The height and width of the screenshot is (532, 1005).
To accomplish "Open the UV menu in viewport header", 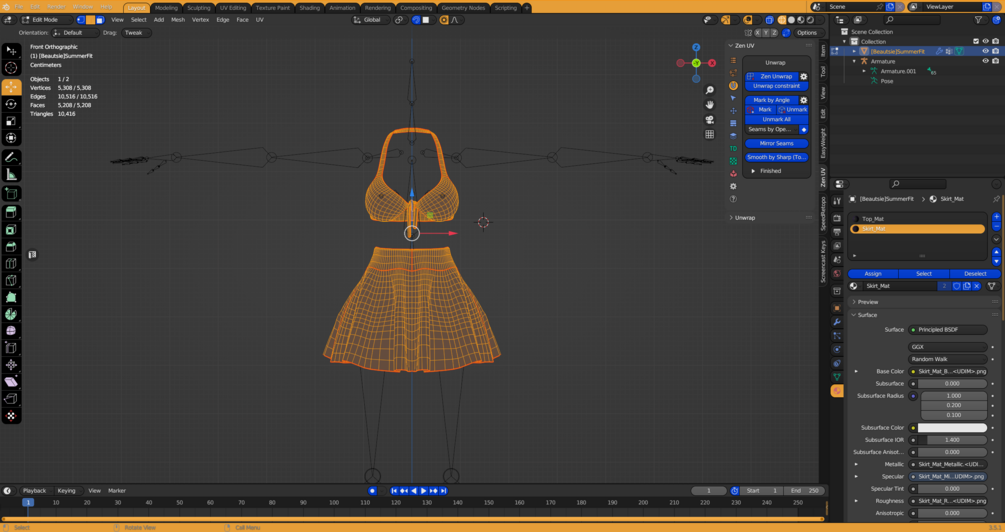I will [x=260, y=20].
